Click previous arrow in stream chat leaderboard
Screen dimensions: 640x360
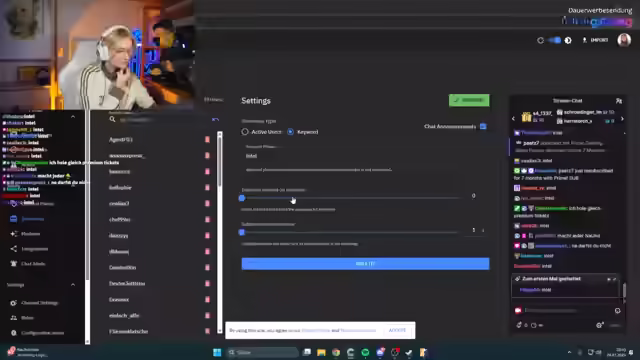click(513, 119)
